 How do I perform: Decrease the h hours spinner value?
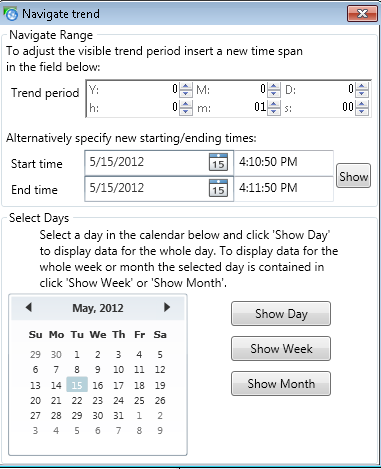tap(186, 111)
